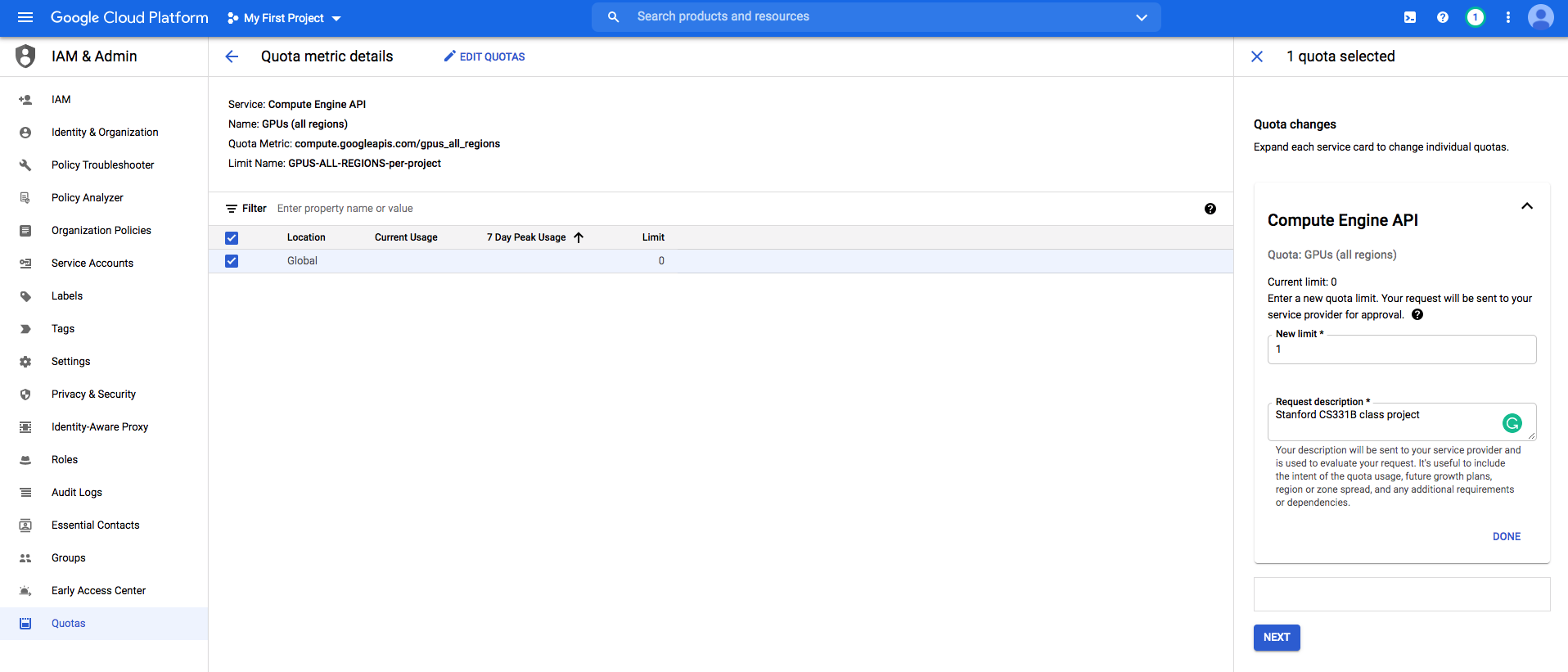Click the Audit Logs list icon

[x=25, y=493]
